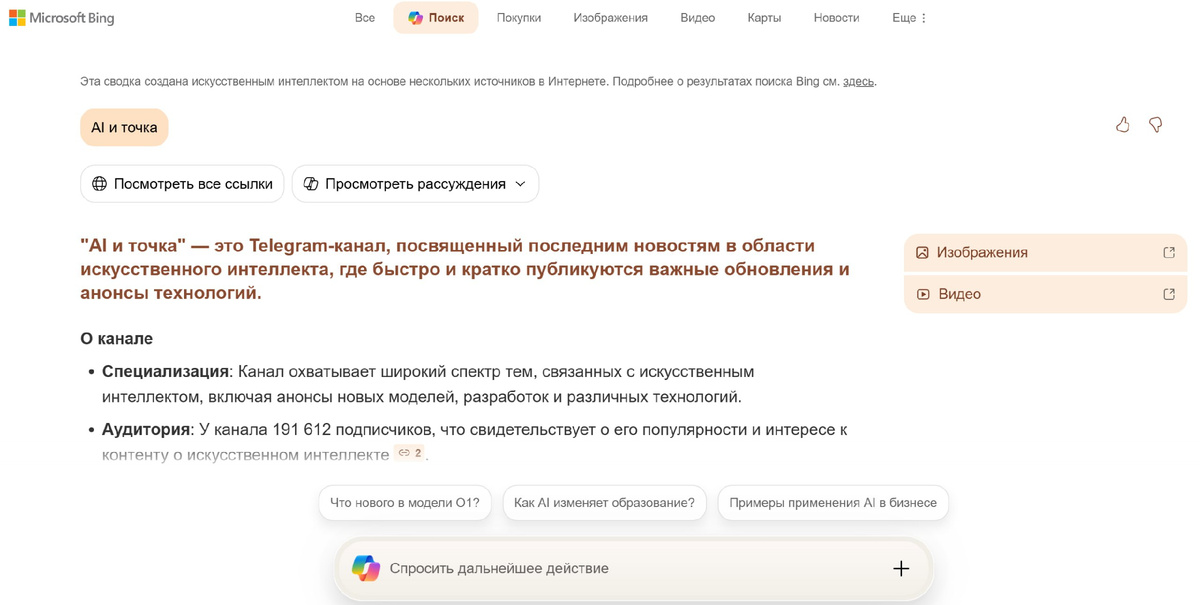Choose suggestion Что нового в модели O1?
The height and width of the screenshot is (605, 1200).
click(405, 503)
